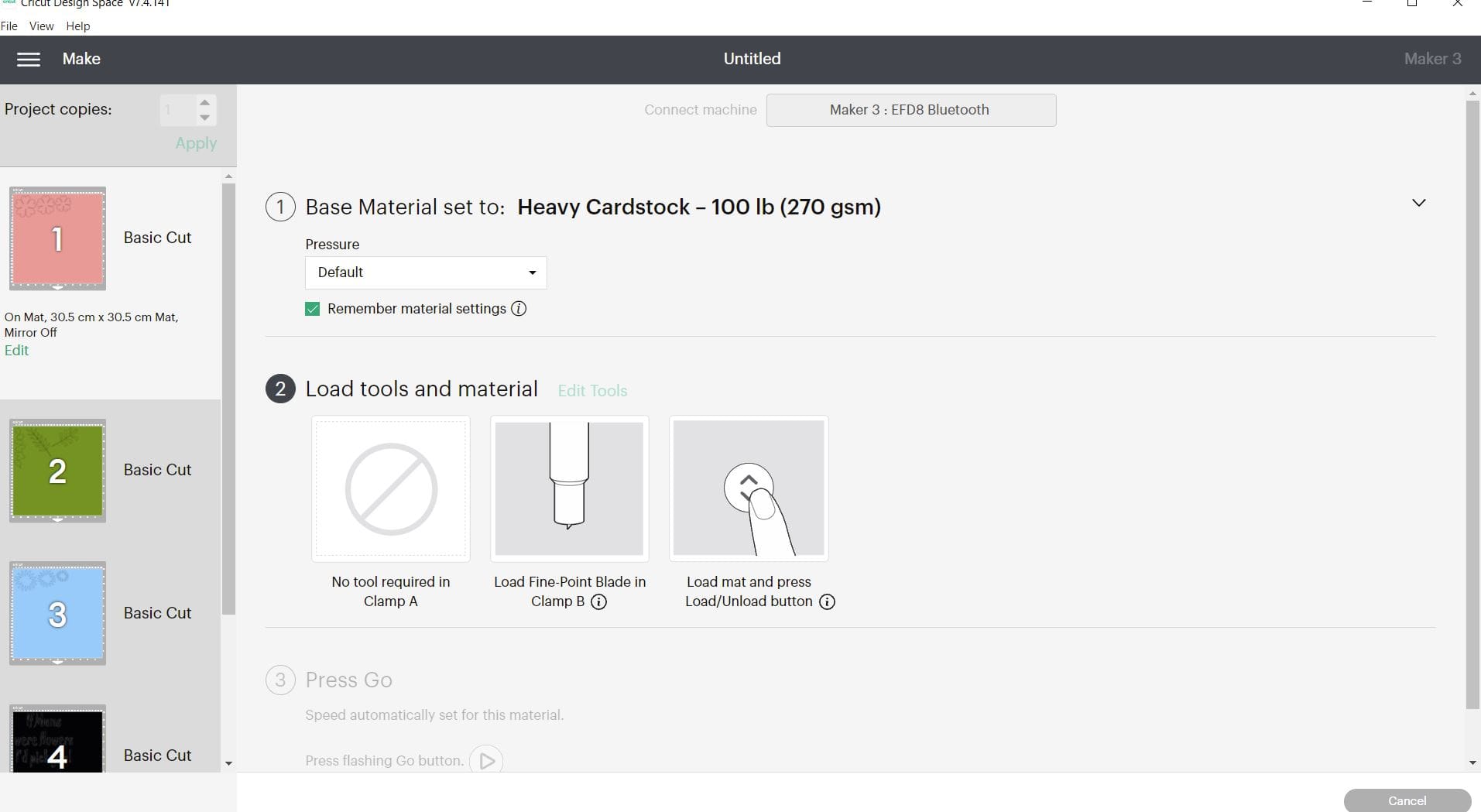Click Load mat and press Load/Unload caption
This screenshot has height=812, width=1481.
click(x=749, y=591)
